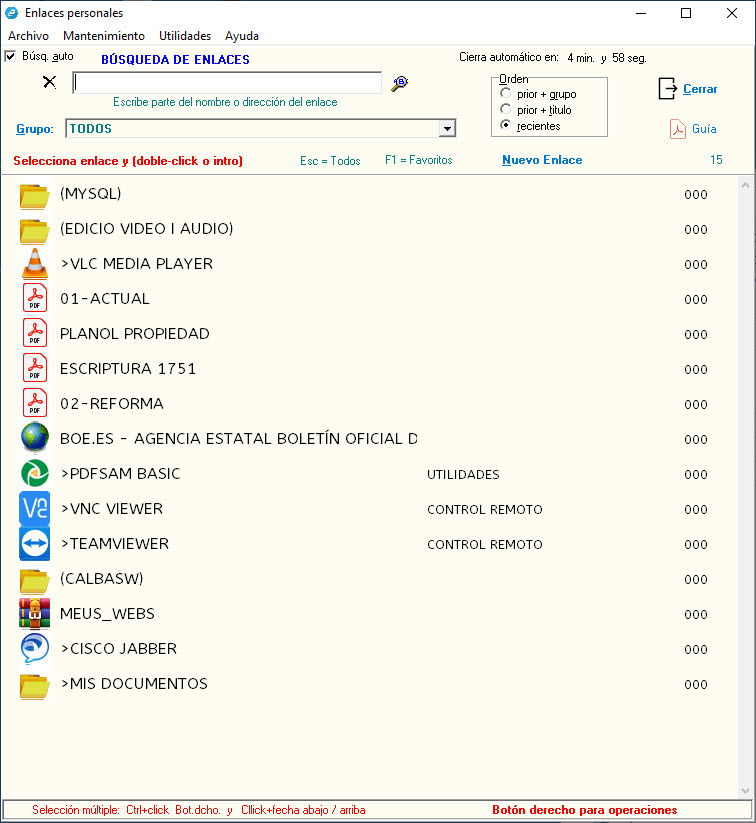Open the Utilidades menu
The image size is (756, 823).
click(185, 36)
